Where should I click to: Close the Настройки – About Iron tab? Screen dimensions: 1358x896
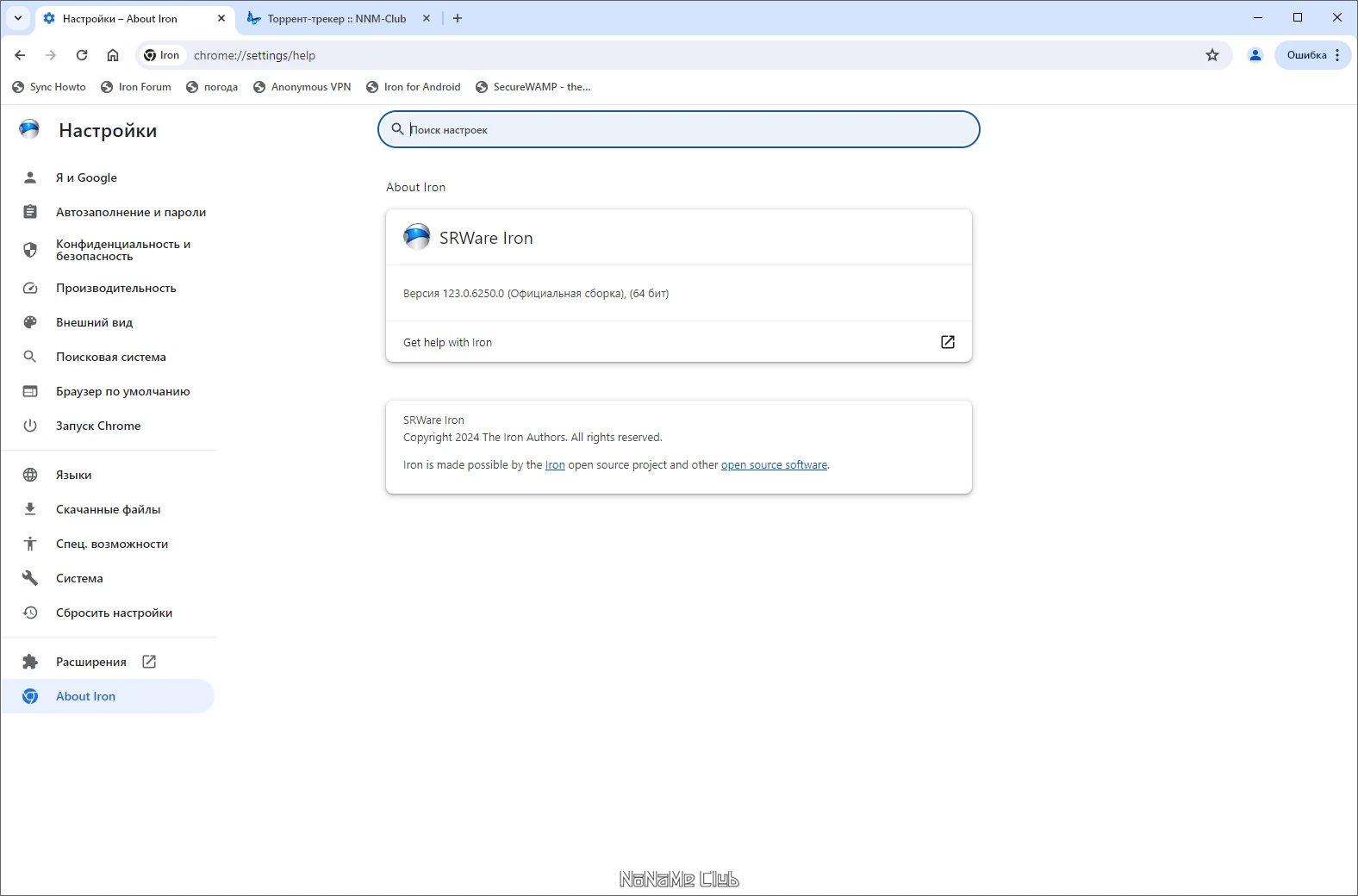pyautogui.click(x=221, y=18)
